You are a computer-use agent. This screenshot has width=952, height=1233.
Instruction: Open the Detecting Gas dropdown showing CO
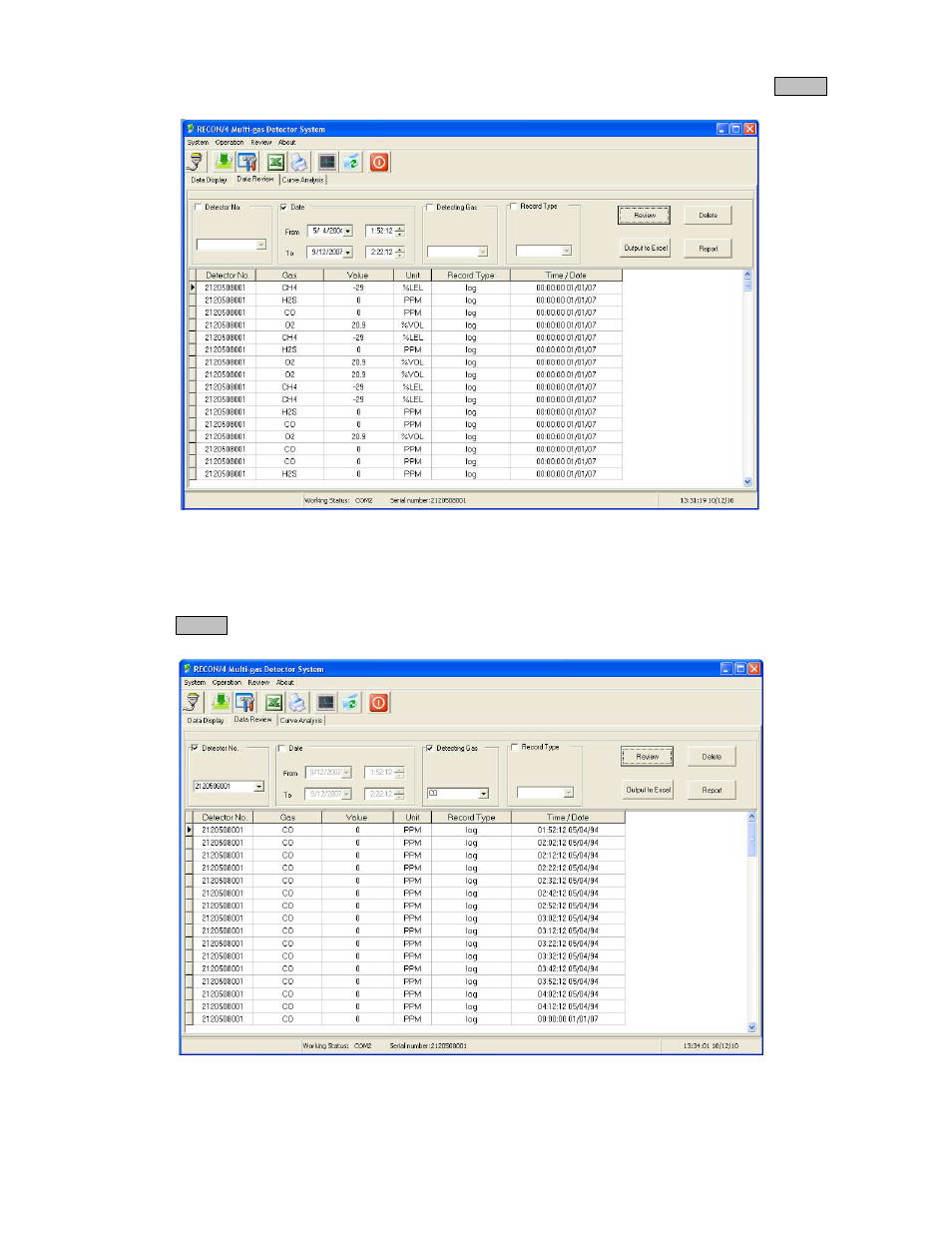click(484, 794)
